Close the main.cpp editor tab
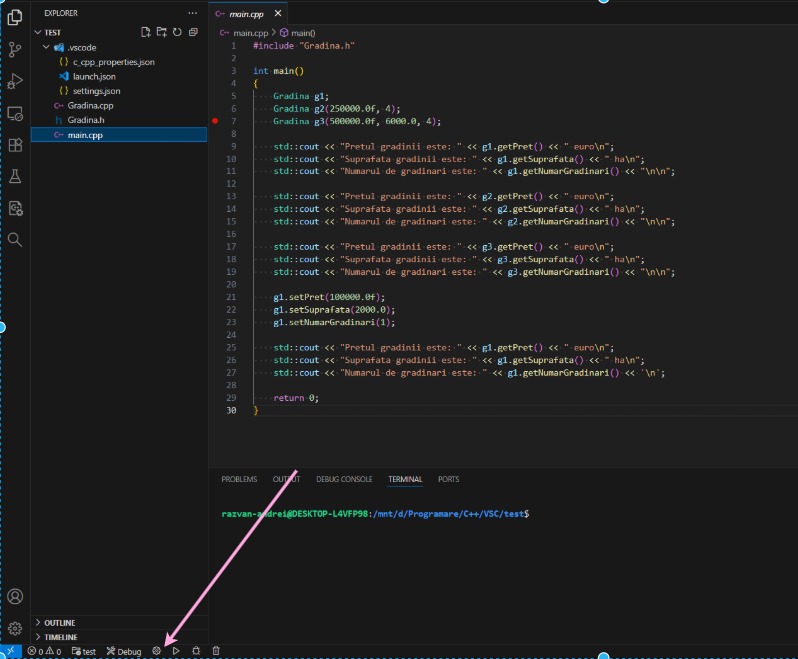This screenshot has height=659, width=798. (278, 14)
